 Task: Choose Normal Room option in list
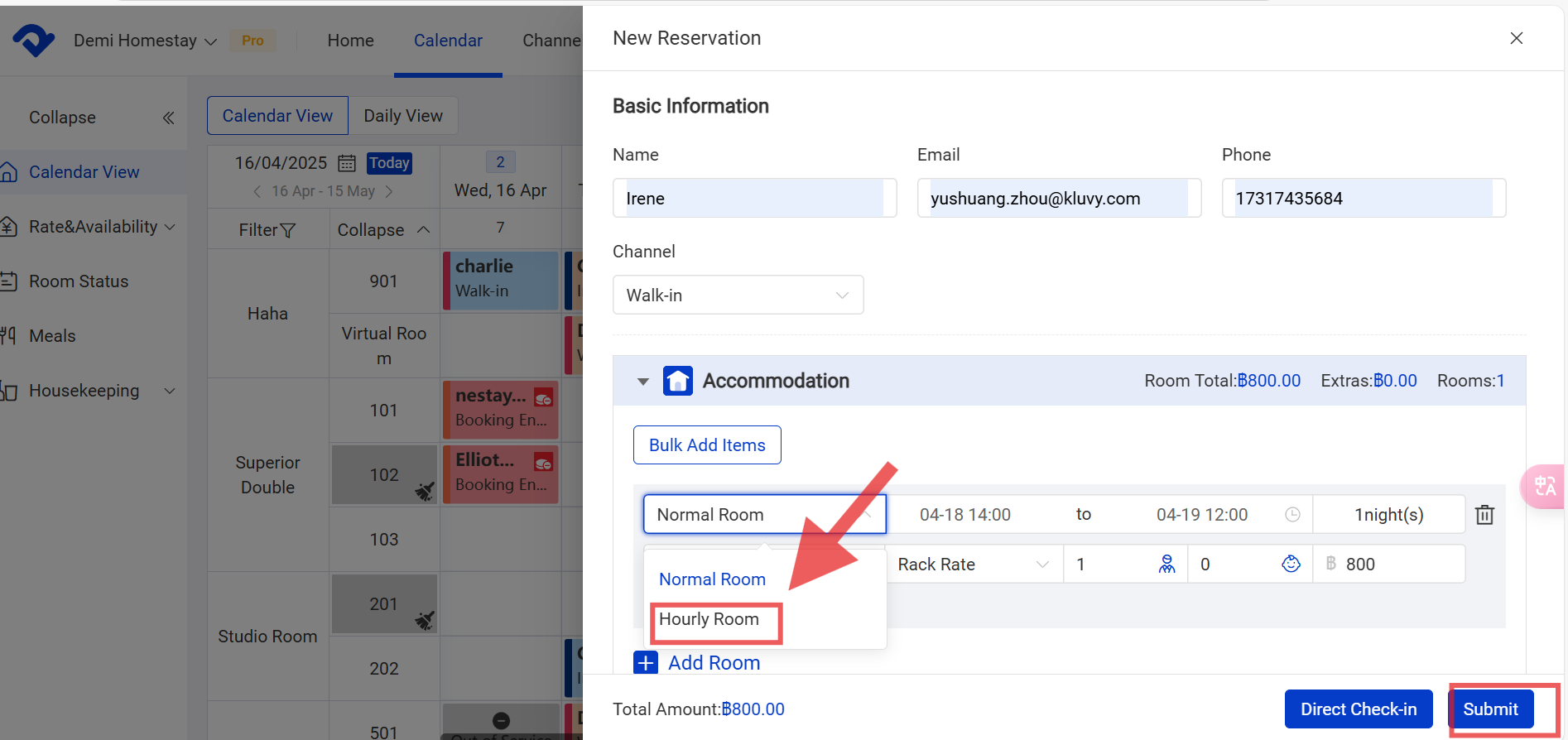click(712, 579)
